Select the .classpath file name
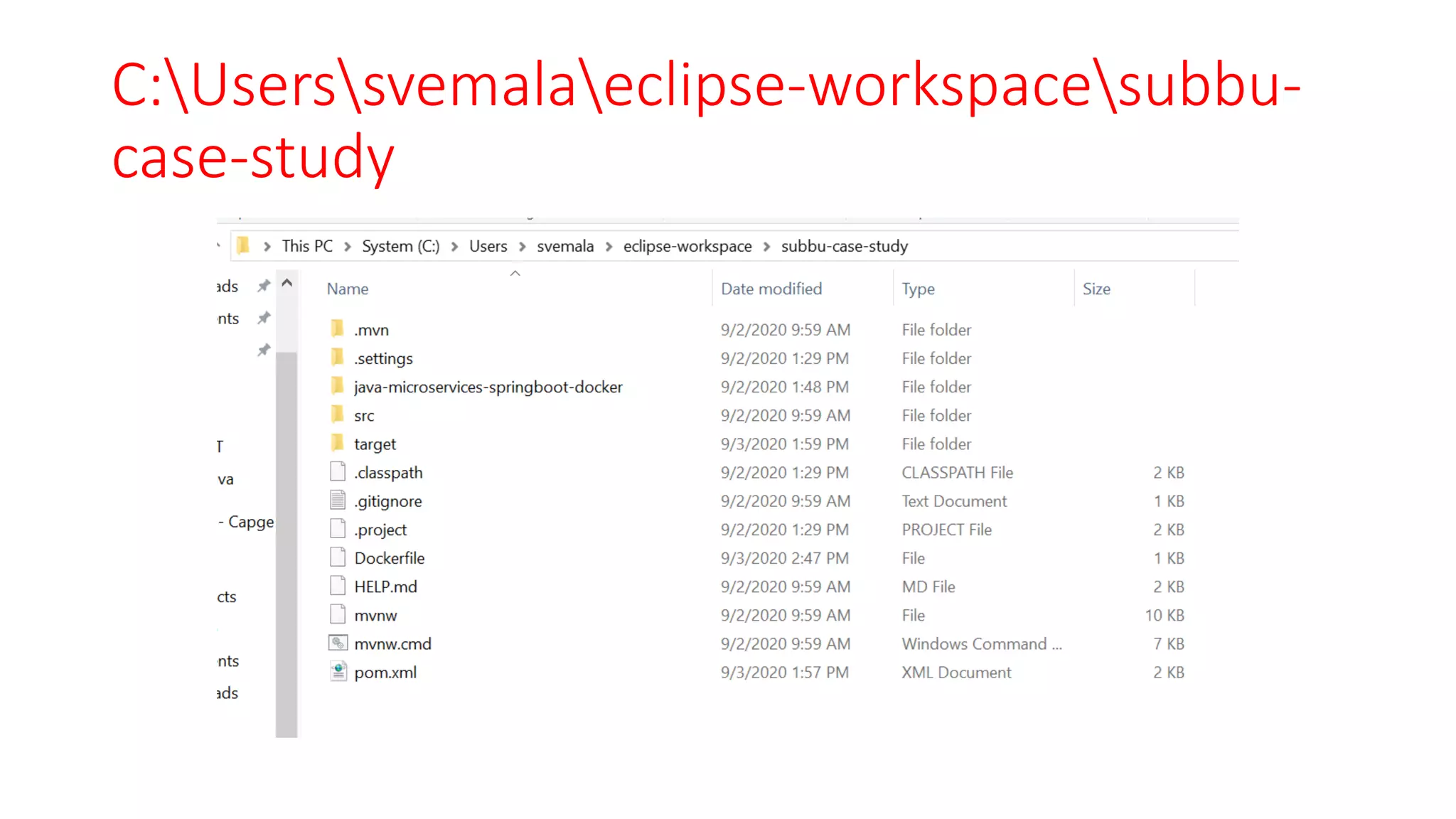This screenshot has height=819, width=1456. click(388, 472)
